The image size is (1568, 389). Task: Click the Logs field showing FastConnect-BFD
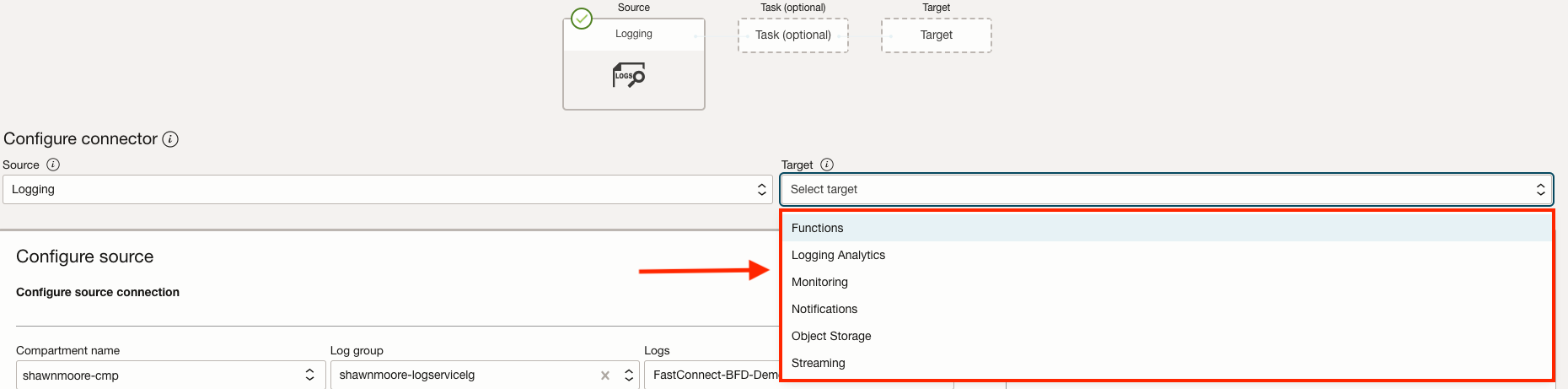click(x=713, y=375)
